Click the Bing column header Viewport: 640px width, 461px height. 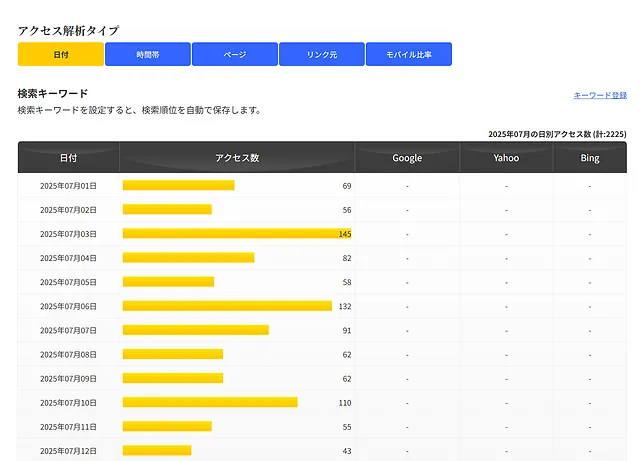click(590, 158)
